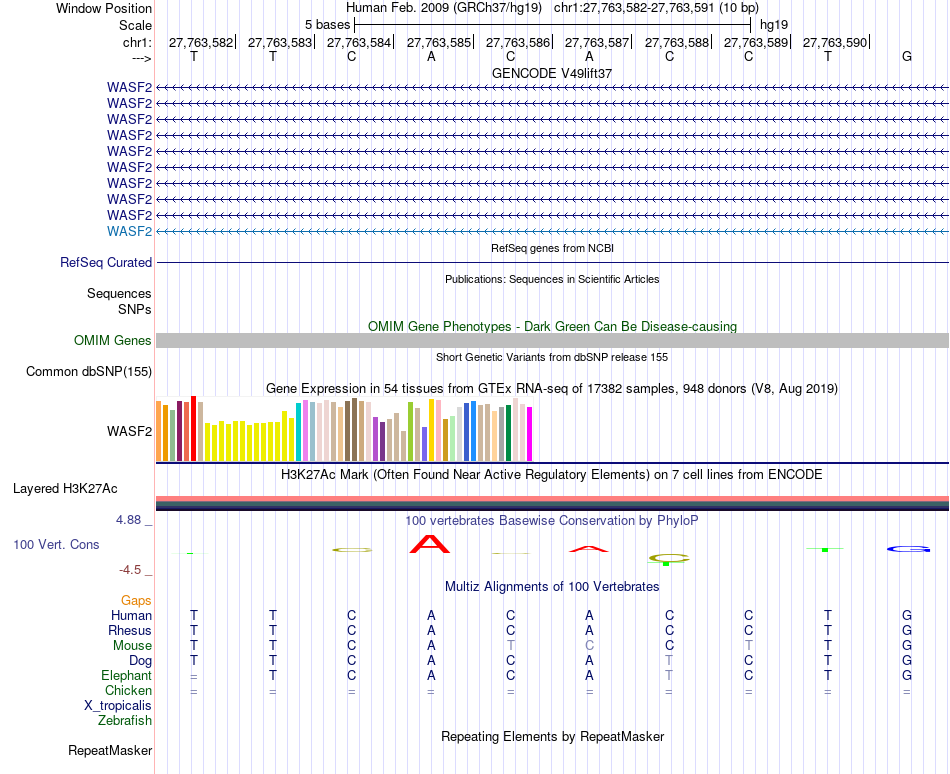This screenshot has width=950, height=774.
Task: Click the gray OMIM Genes item bar
Action: coord(552,340)
